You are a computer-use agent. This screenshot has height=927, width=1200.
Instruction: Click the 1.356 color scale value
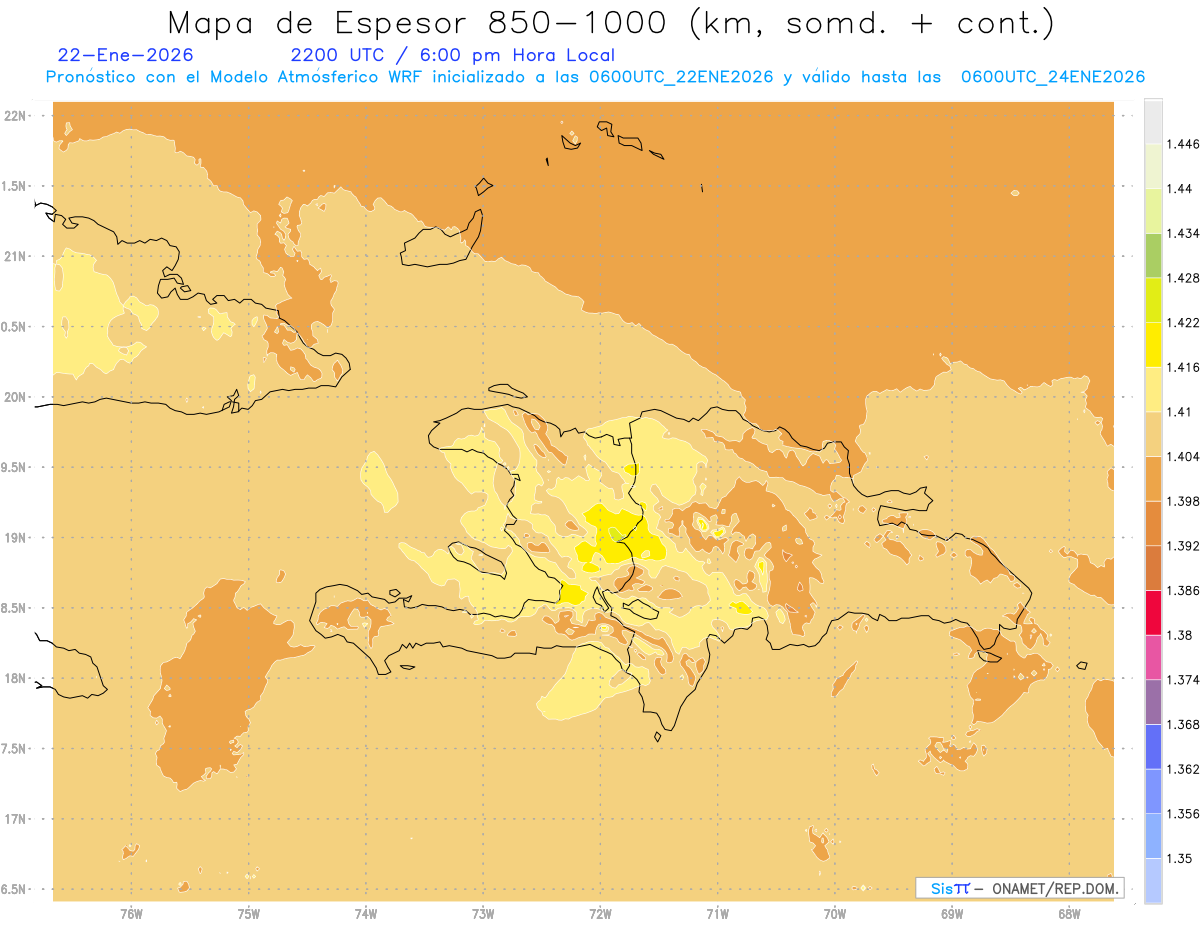(x=1185, y=814)
